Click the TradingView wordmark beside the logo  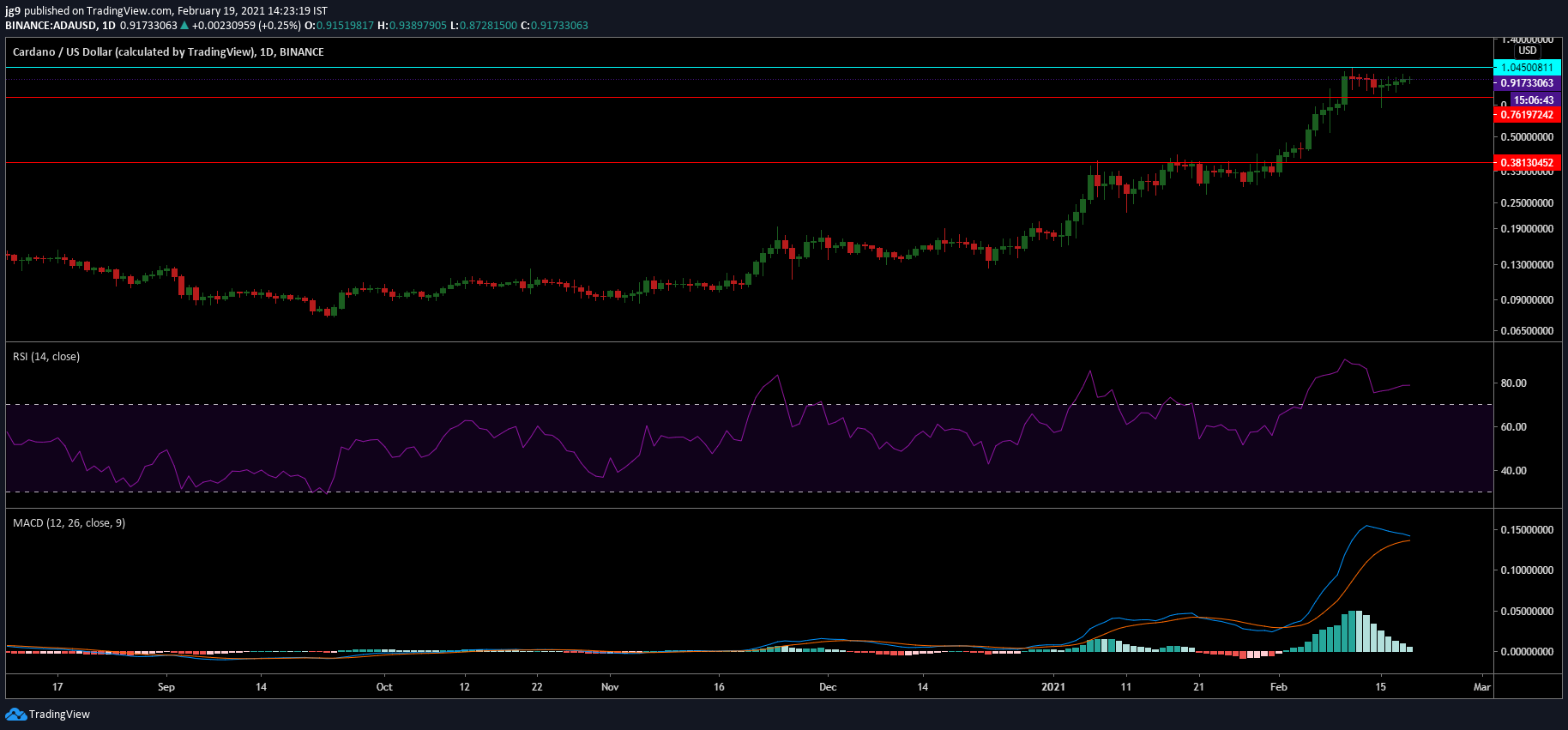[x=59, y=715]
